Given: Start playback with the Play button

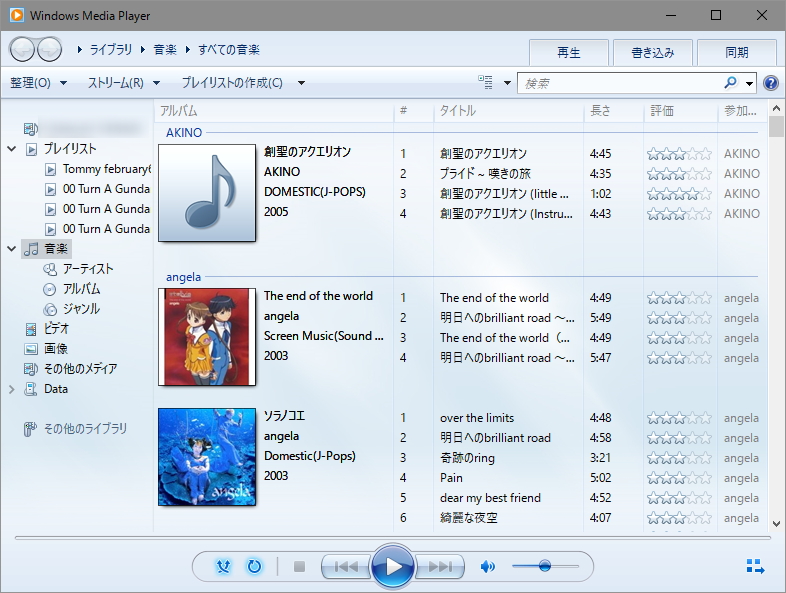Looking at the screenshot, I should click(392, 566).
